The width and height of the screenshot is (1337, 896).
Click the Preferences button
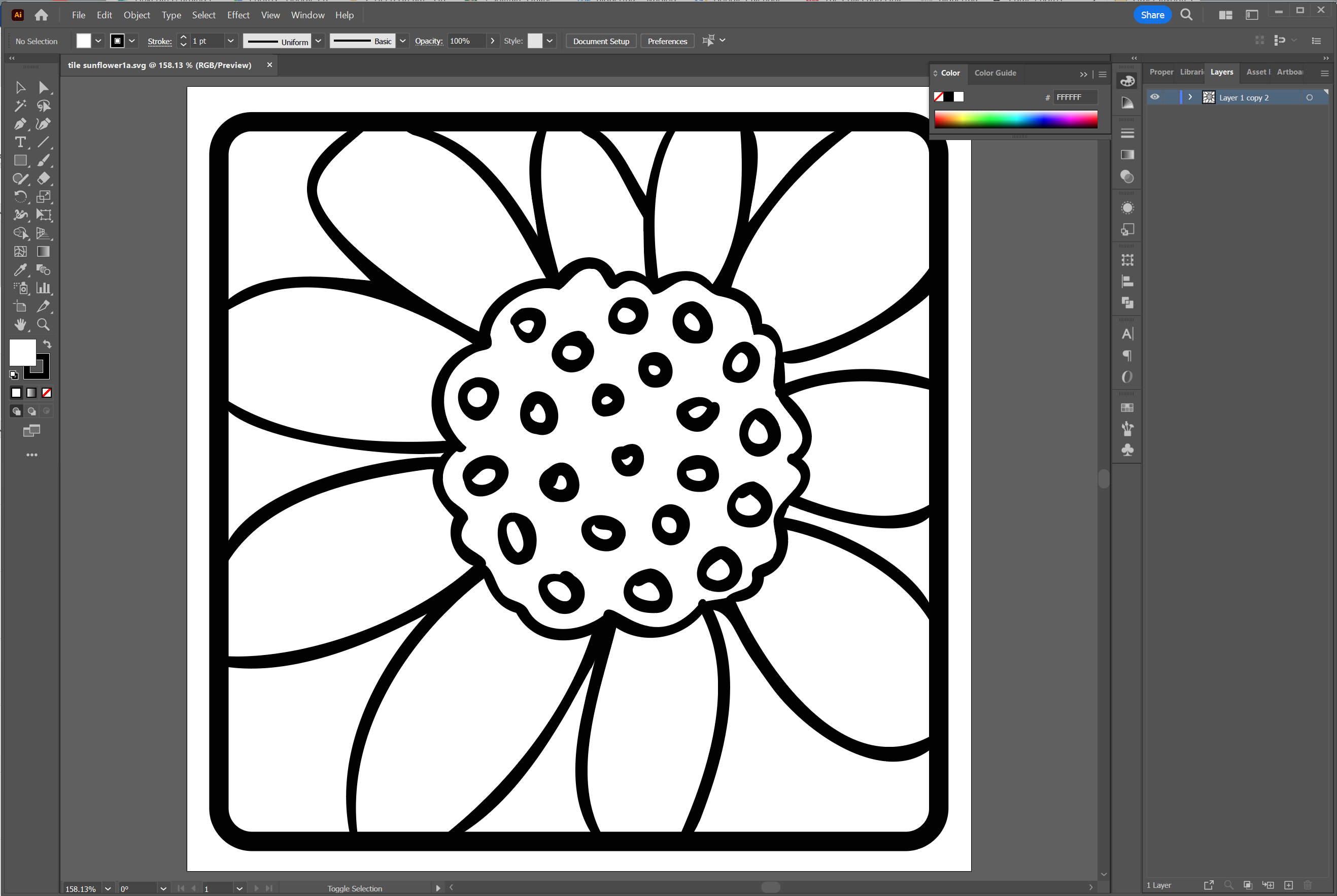669,41
